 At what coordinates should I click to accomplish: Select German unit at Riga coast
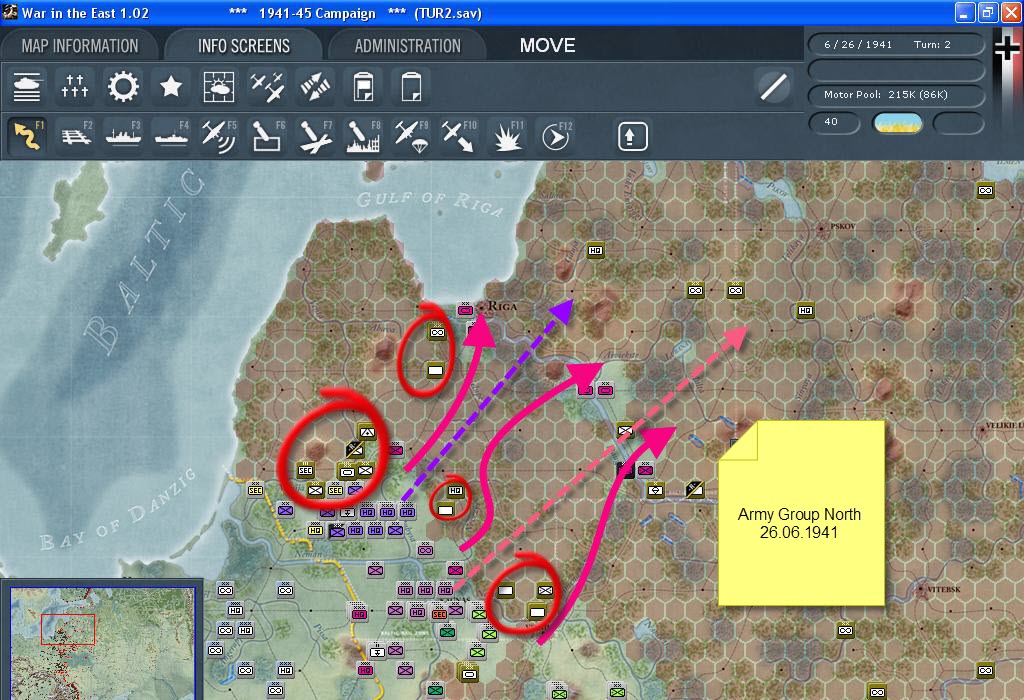(x=465, y=308)
